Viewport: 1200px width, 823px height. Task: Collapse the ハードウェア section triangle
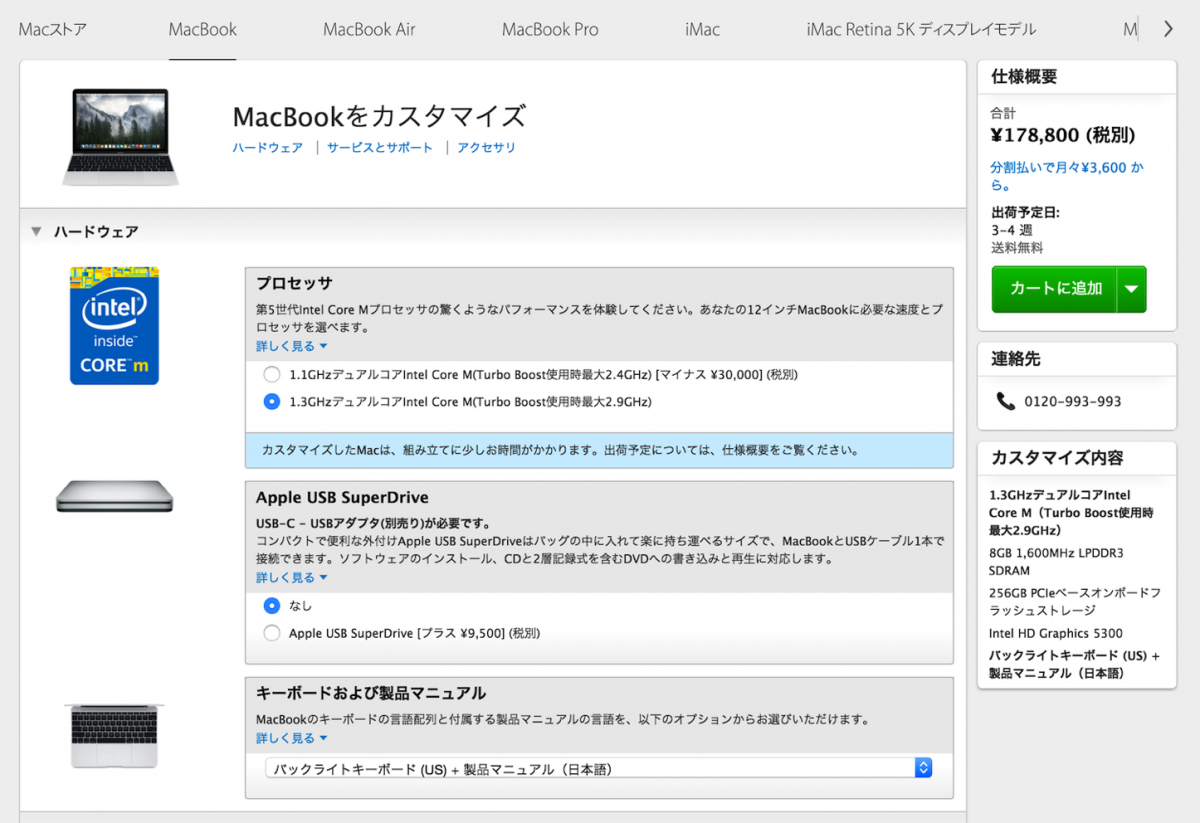click(x=36, y=230)
